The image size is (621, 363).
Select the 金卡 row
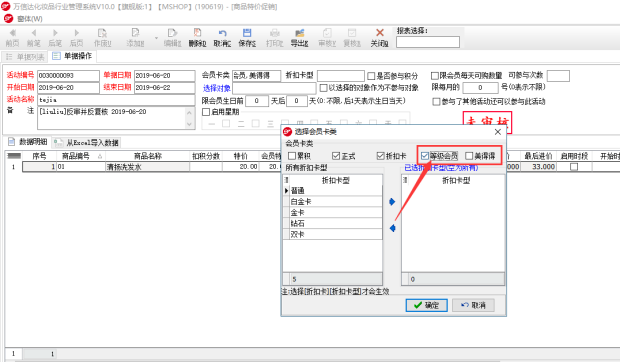(336, 213)
